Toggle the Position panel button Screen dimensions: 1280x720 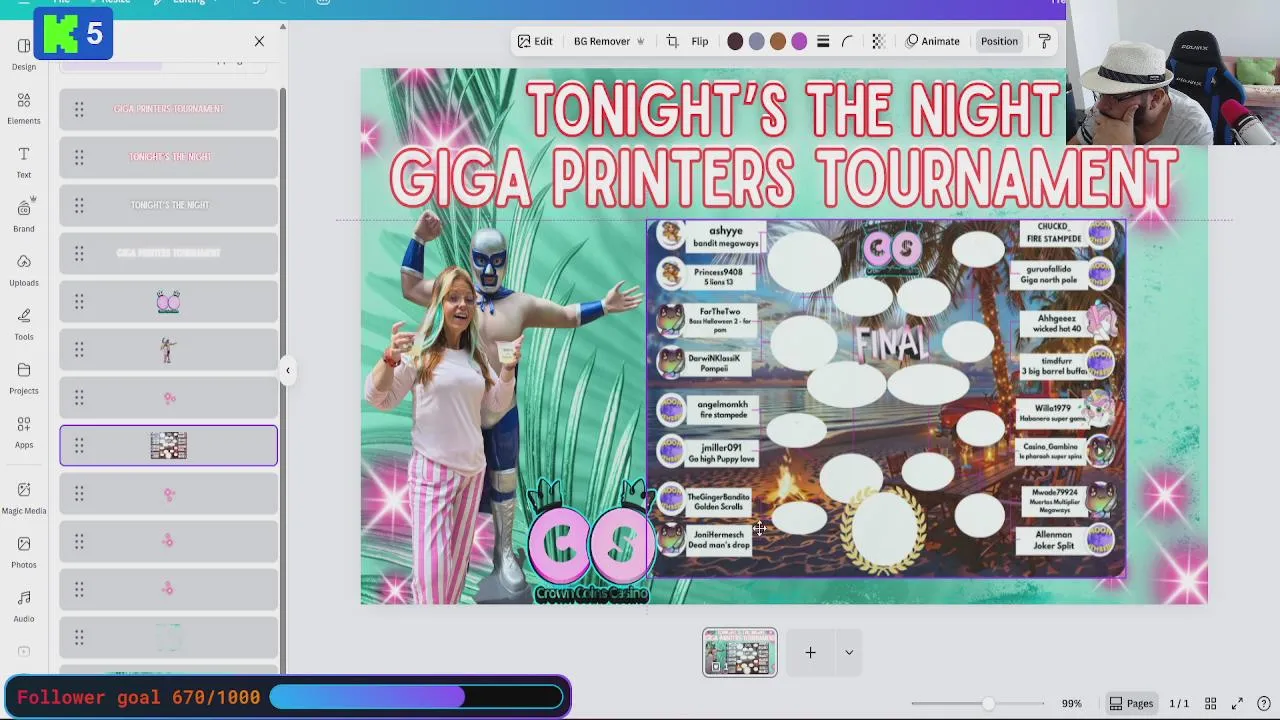[x=999, y=41]
